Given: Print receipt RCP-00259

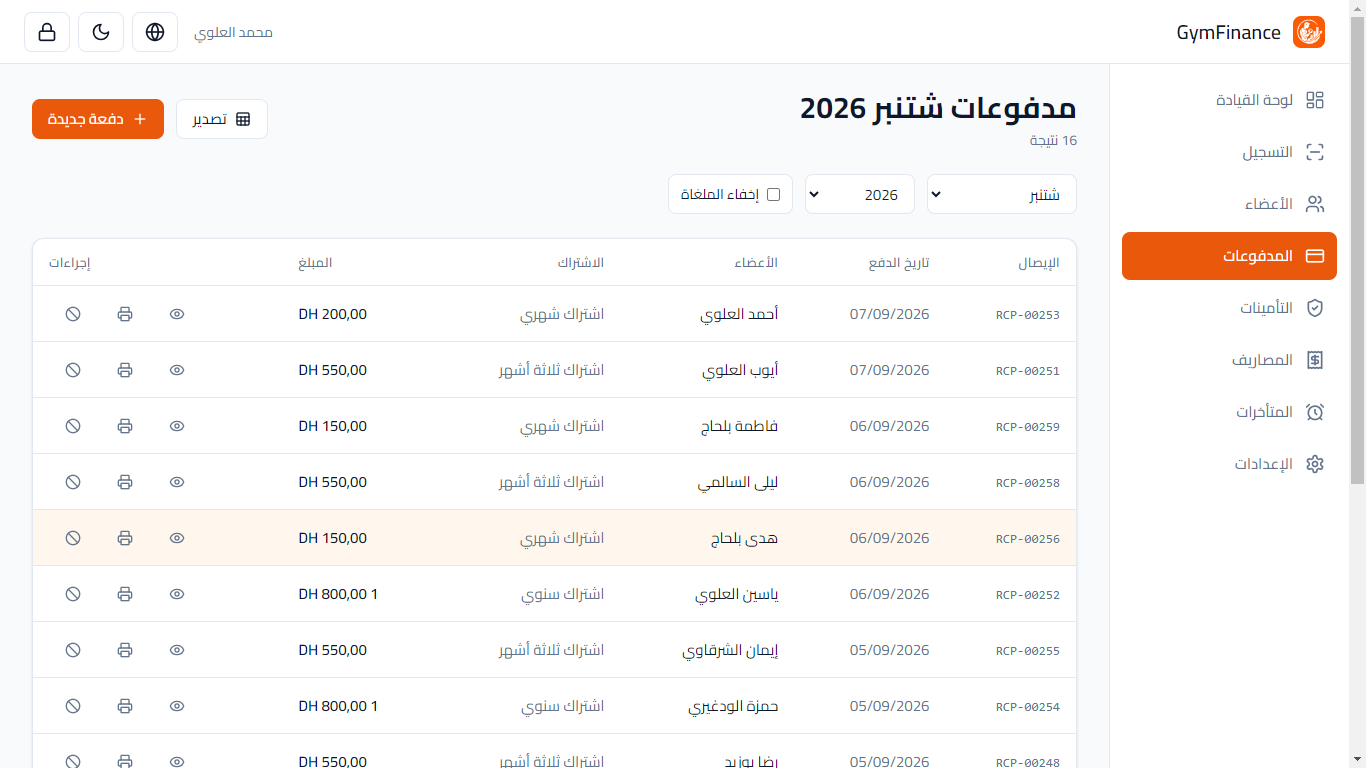Looking at the screenshot, I should coord(125,426).
